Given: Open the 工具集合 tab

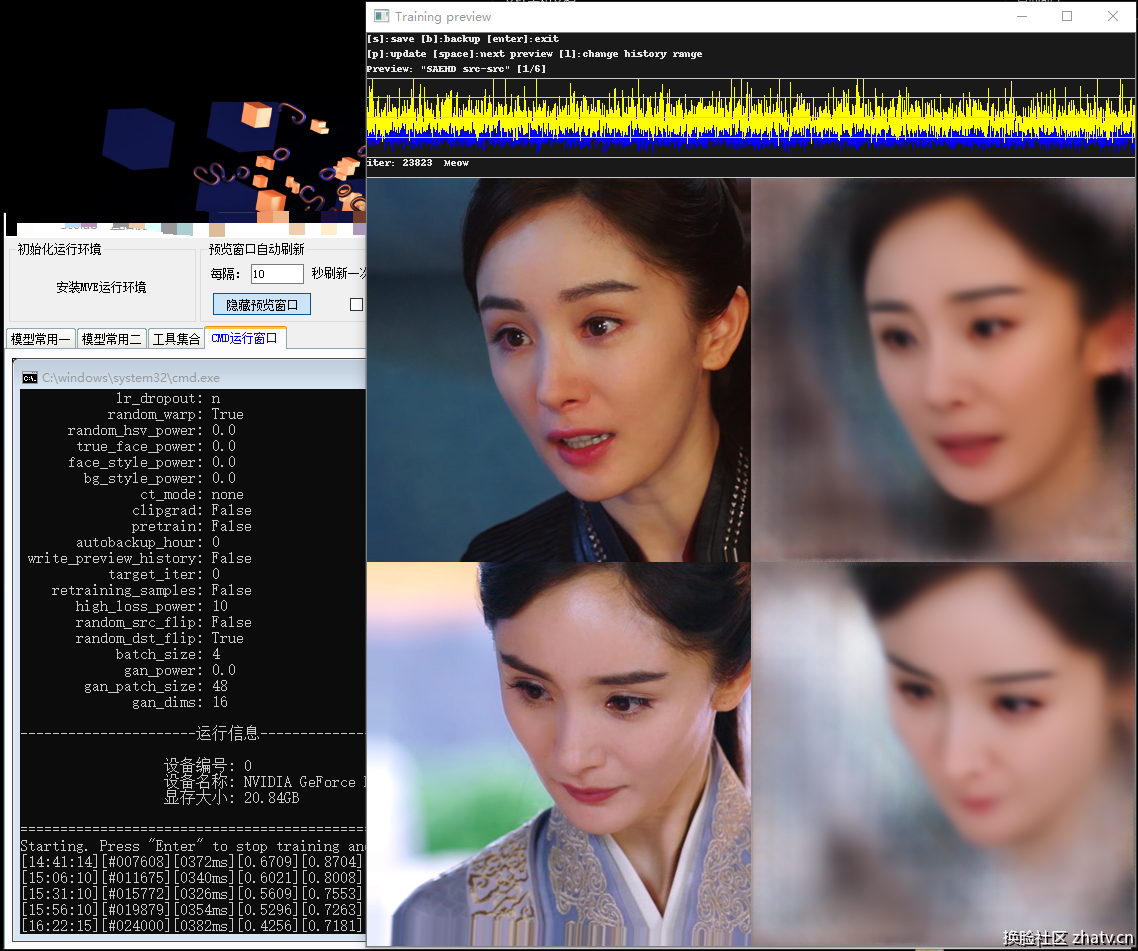Looking at the screenshot, I should [176, 339].
